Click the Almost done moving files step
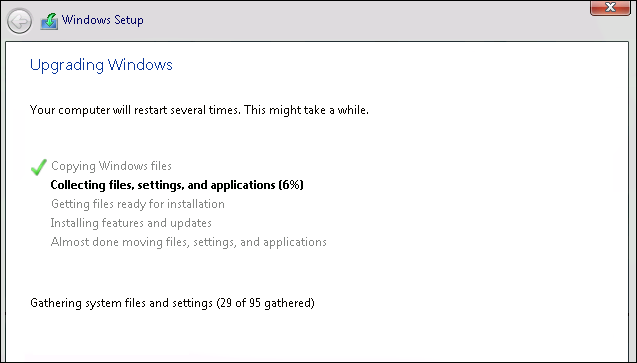Screen dimensions: 637x363 click(188, 242)
